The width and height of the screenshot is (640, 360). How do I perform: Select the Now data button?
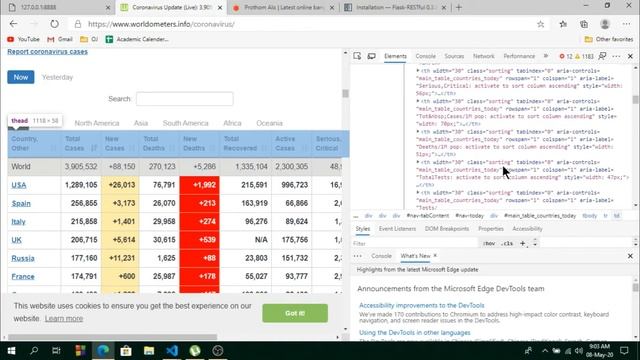(21, 77)
